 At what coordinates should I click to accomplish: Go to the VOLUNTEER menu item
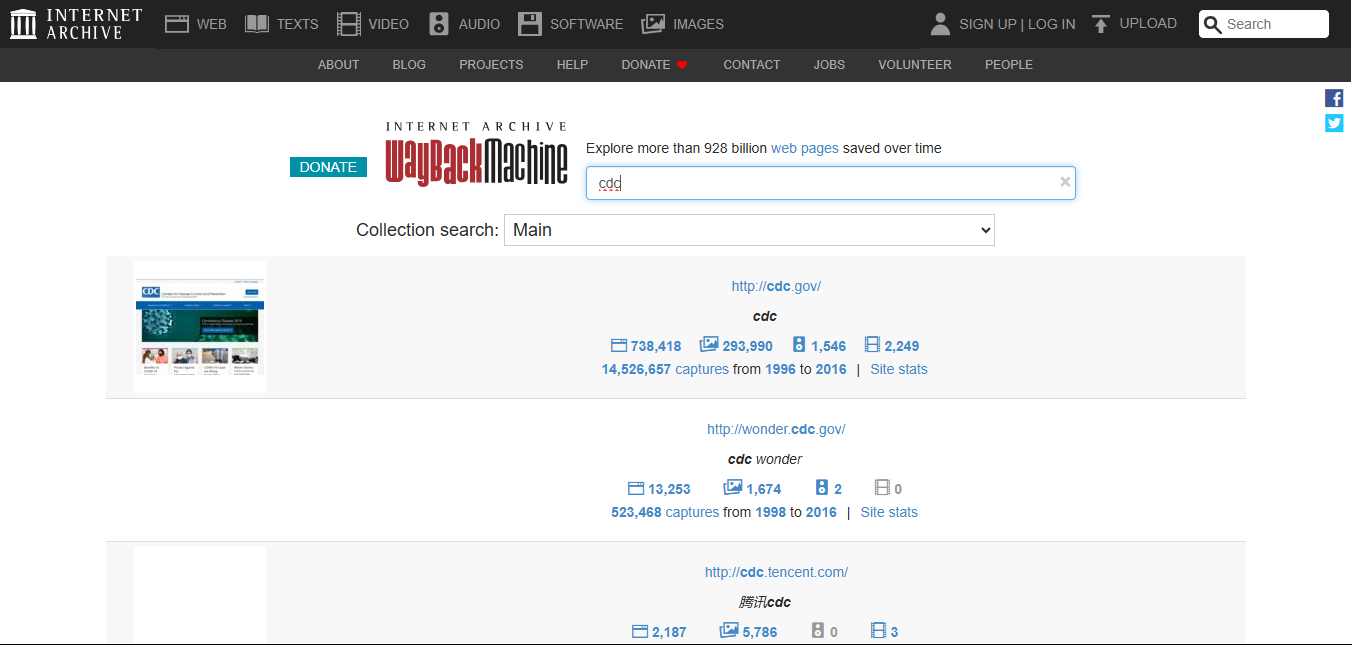(915, 65)
